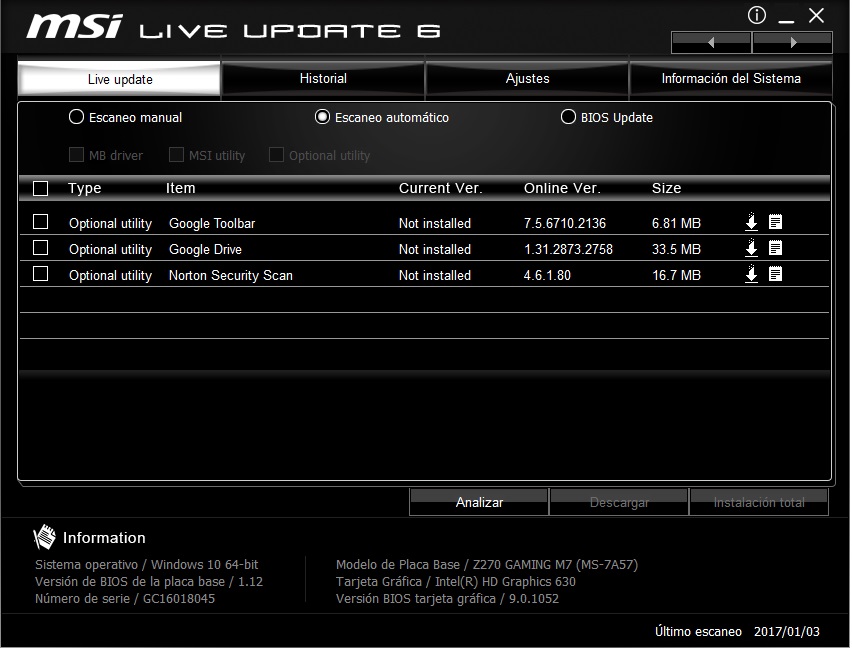Click the Versión BIOS tarjeta gráfica line

click(447, 598)
